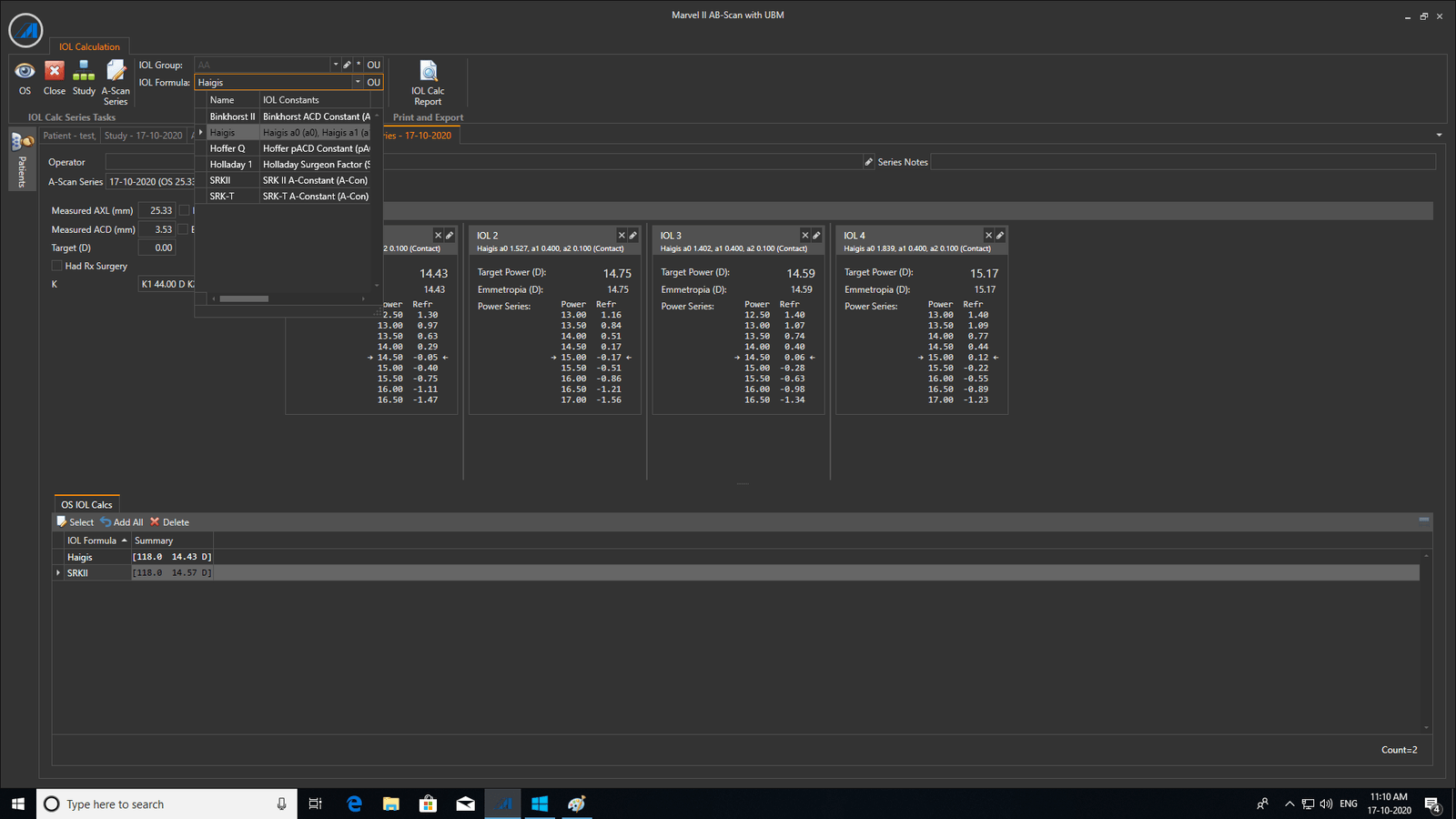Remove the IOL 2 card via X icon
The height and width of the screenshot is (819, 1456).
point(622,236)
